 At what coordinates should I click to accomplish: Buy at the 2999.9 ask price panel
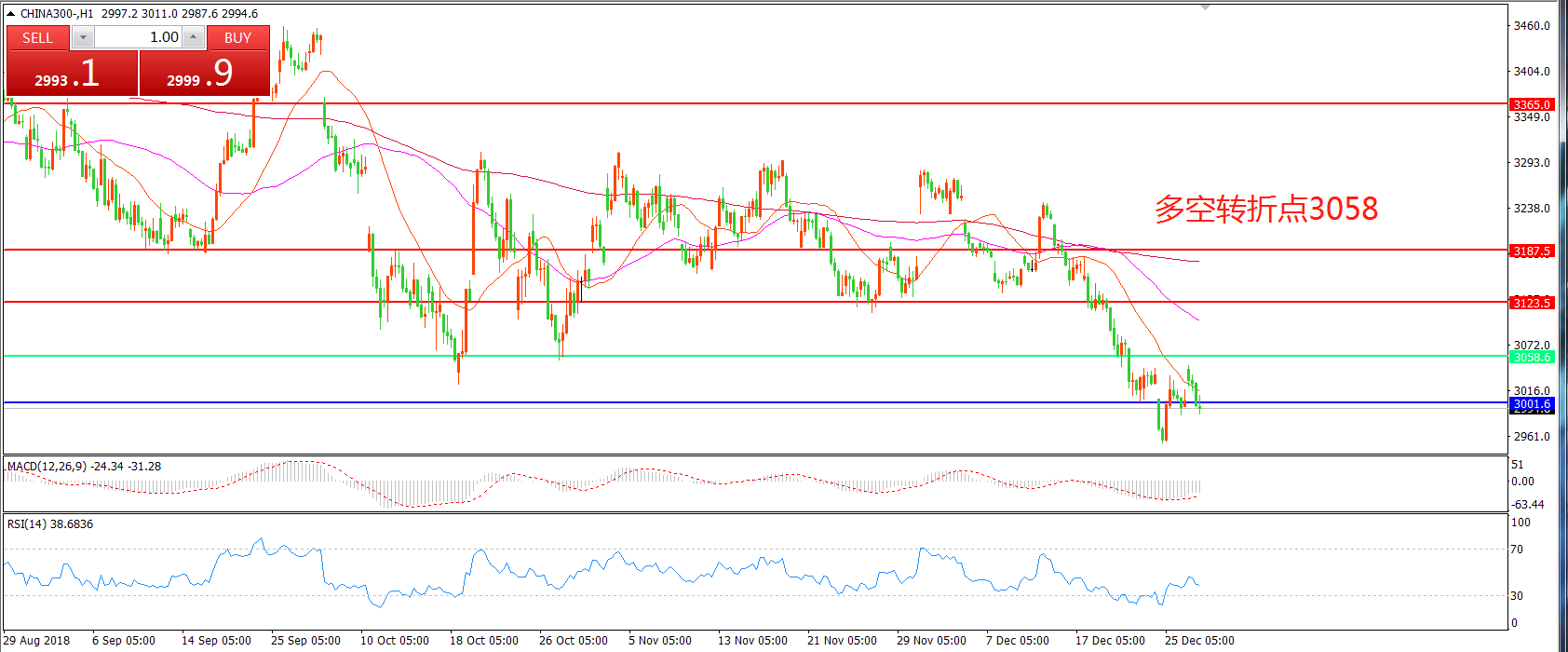point(204,74)
